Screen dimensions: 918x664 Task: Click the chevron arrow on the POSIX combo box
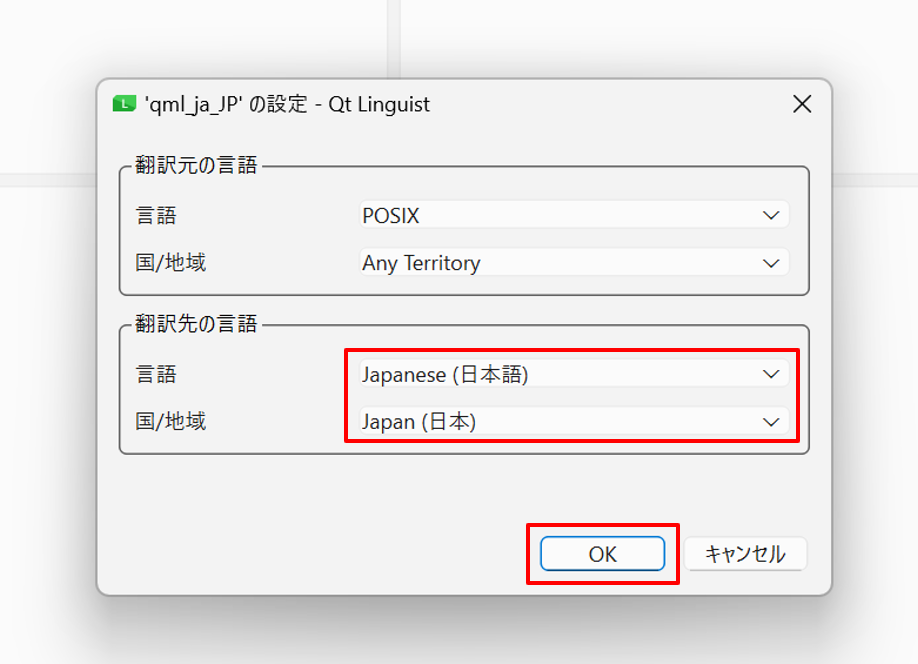point(770,215)
